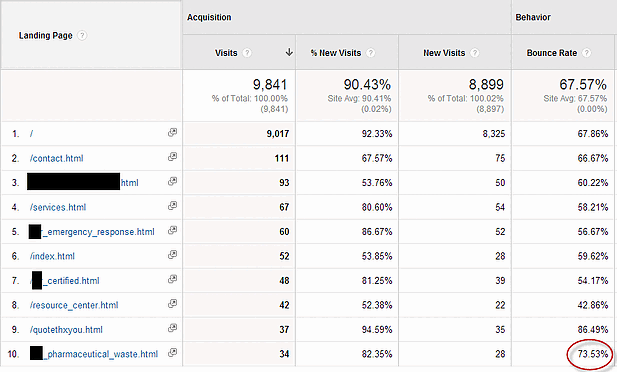
Task: Toggle the Visits sort descending arrow
Action: coord(289,52)
